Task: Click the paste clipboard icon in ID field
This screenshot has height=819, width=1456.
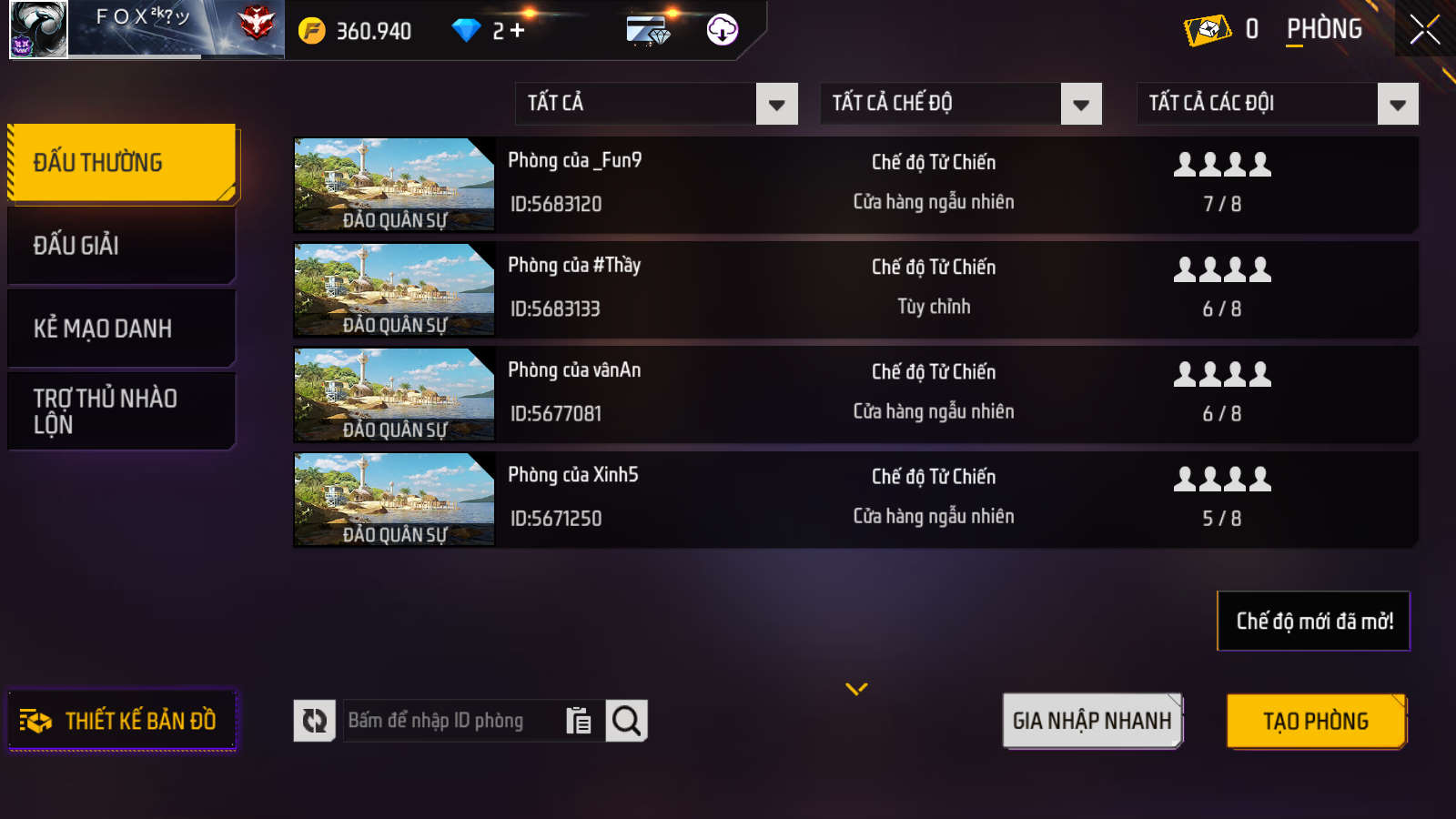Action: (x=579, y=721)
